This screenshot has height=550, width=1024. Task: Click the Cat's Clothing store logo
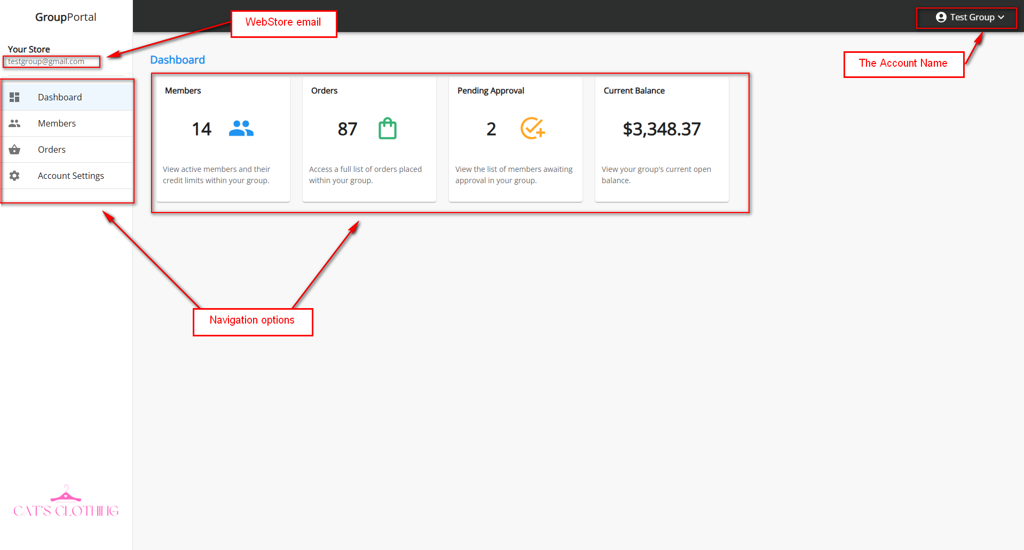click(x=66, y=503)
